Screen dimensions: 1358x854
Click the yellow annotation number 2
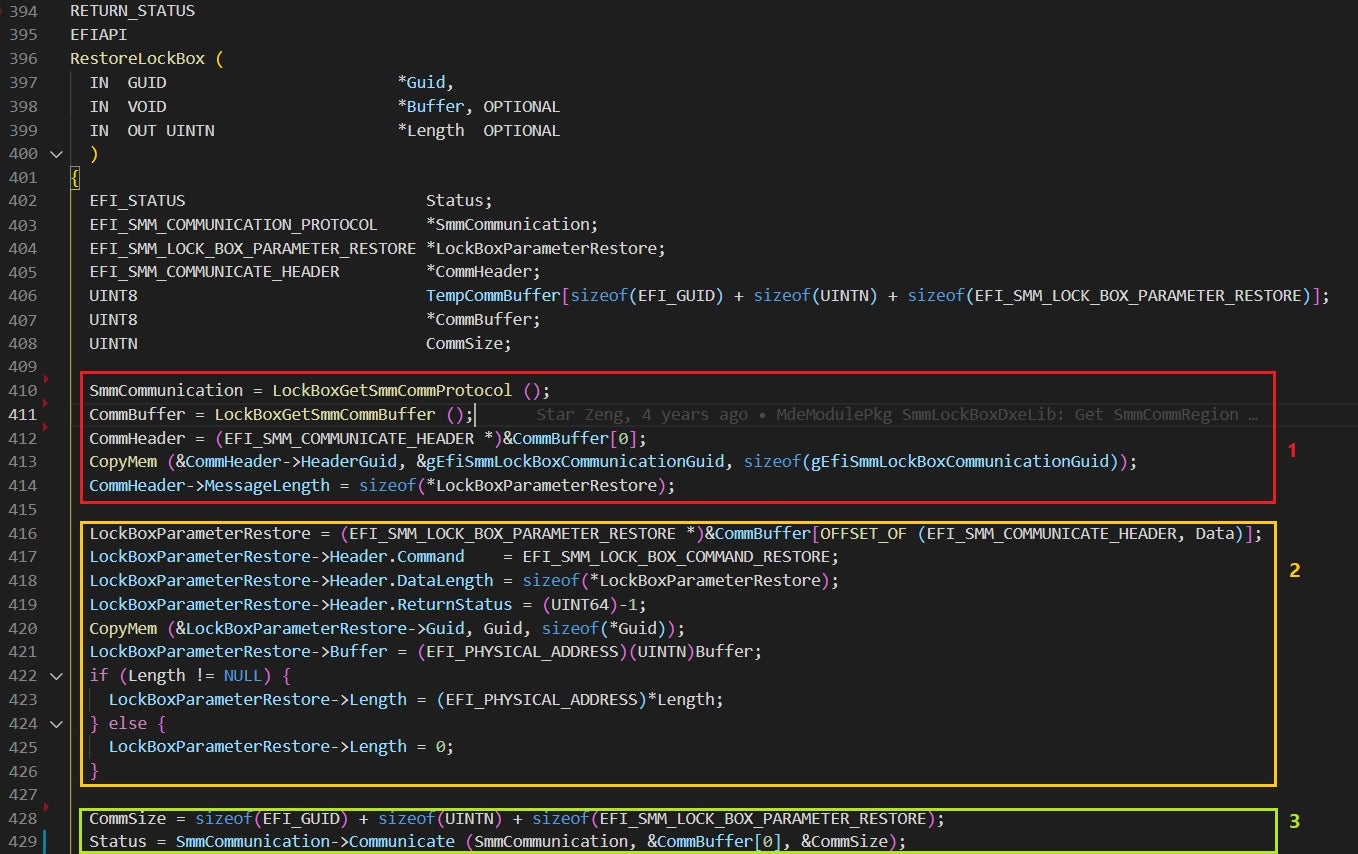[1294, 571]
